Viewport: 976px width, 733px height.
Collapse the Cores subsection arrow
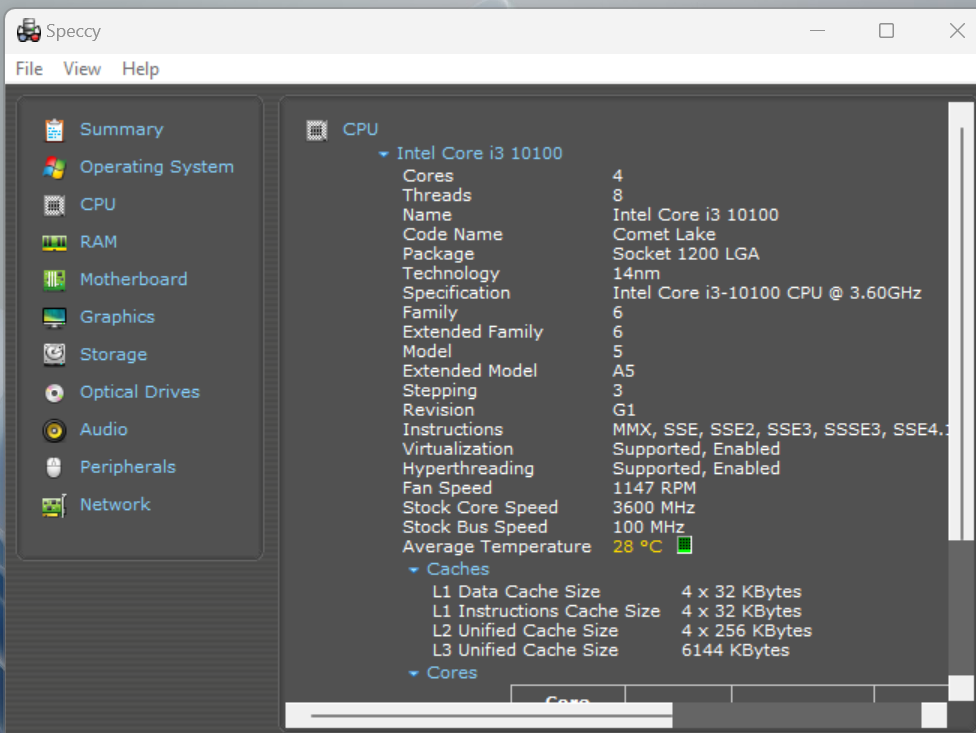tap(413, 673)
